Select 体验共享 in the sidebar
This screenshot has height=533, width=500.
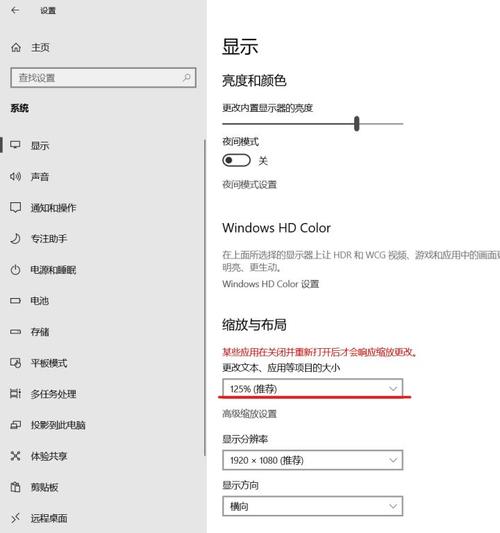(x=49, y=456)
